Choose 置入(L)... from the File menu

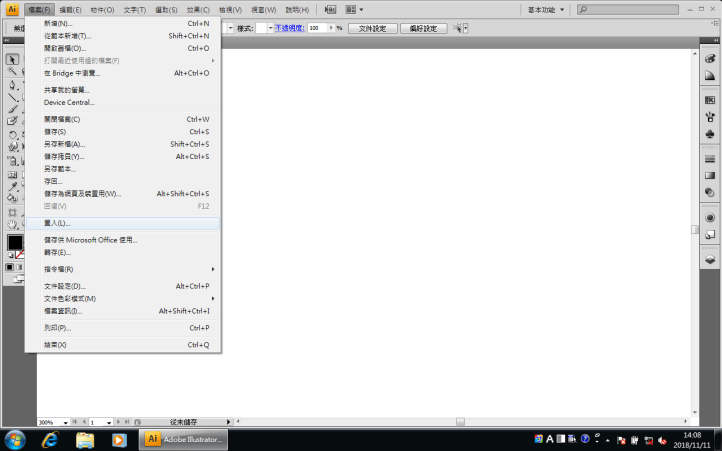tap(57, 223)
